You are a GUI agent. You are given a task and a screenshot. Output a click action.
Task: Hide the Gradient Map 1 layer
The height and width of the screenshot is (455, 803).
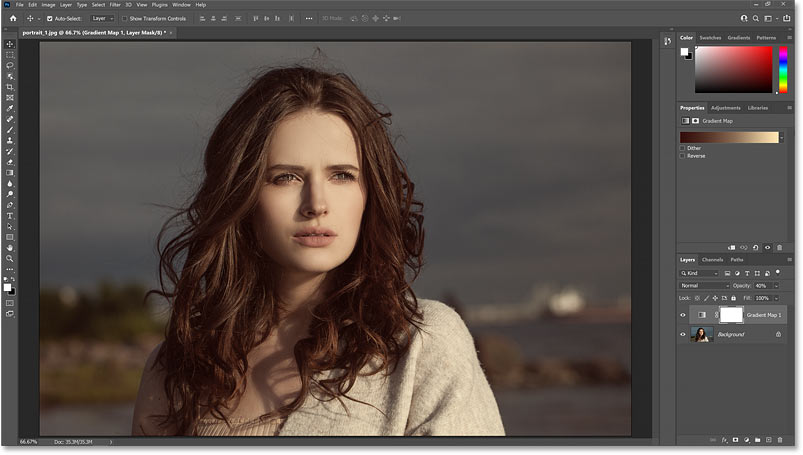coord(683,315)
